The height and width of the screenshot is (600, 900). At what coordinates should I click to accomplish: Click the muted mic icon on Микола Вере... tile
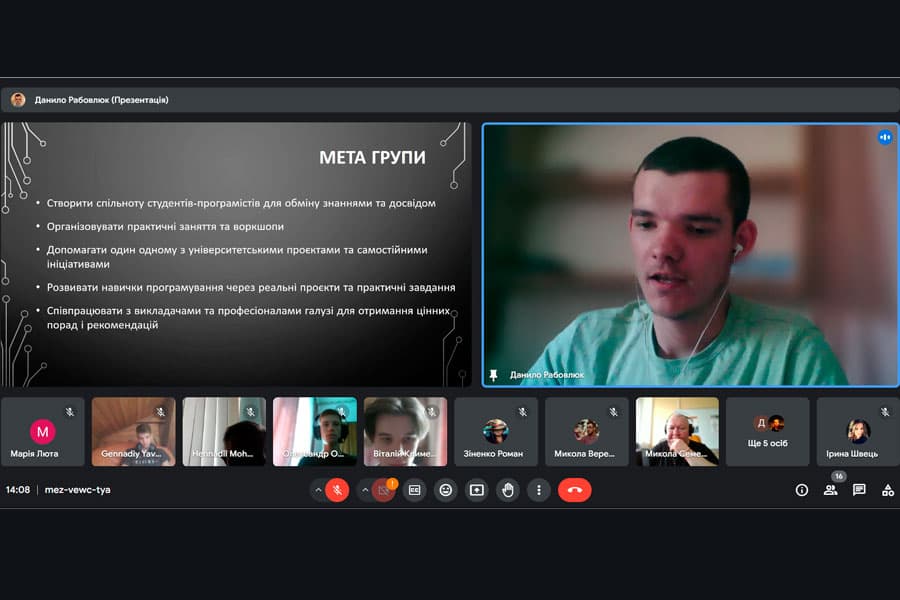coord(614,412)
